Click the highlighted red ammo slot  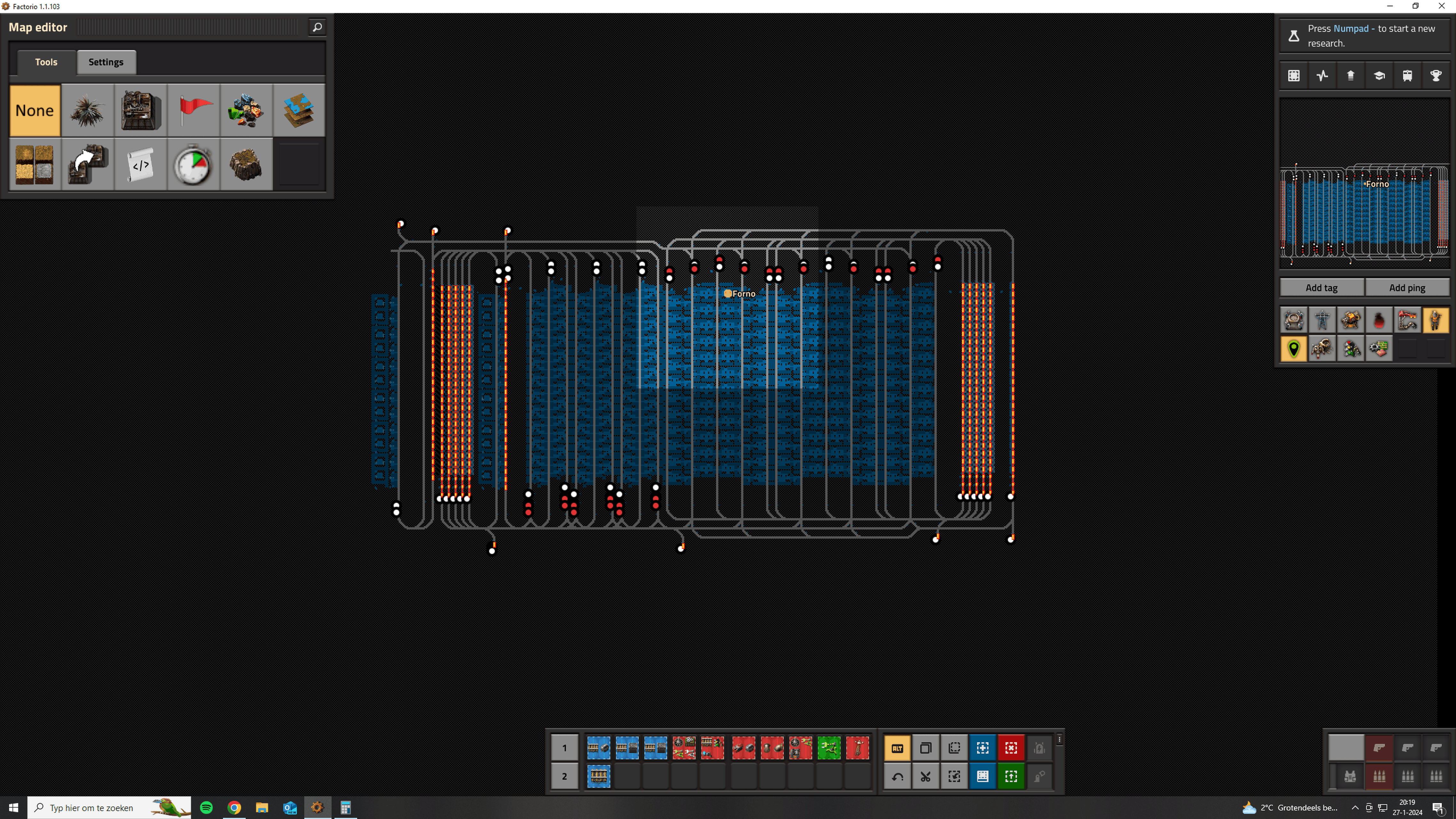pos(1379,776)
